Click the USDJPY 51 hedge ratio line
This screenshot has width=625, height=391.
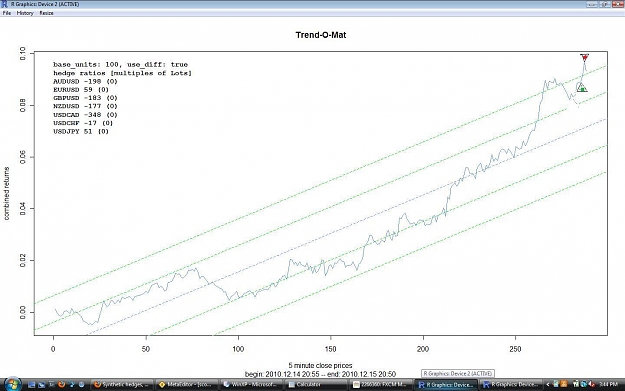pos(81,132)
